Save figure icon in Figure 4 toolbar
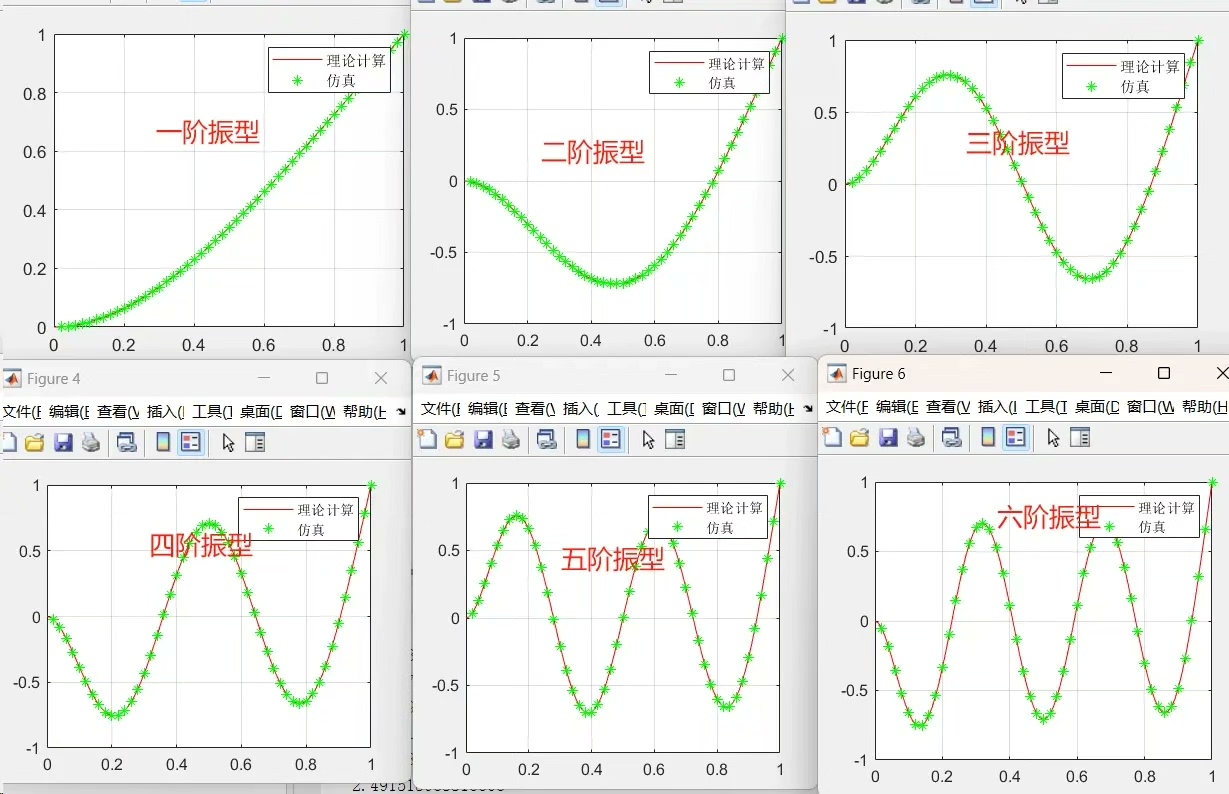Image resolution: width=1229 pixels, height=794 pixels. click(x=63, y=442)
